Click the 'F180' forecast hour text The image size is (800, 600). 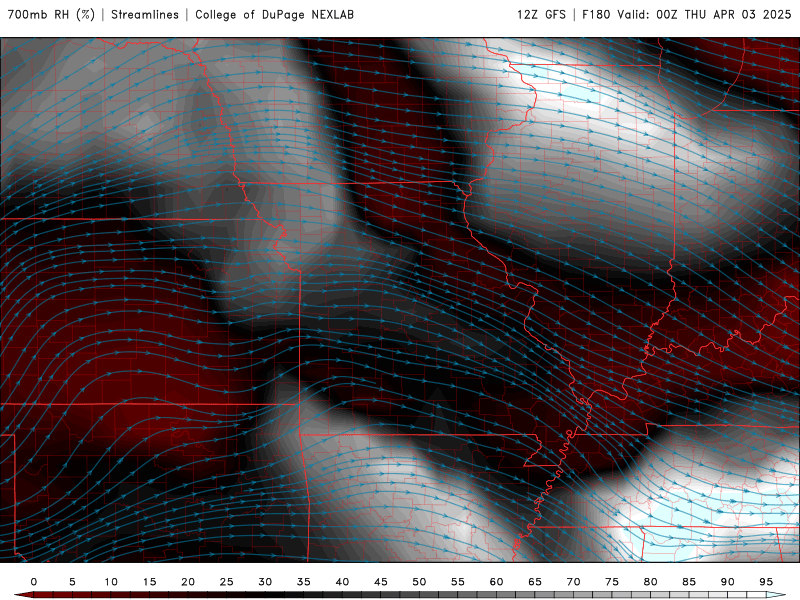pos(596,15)
